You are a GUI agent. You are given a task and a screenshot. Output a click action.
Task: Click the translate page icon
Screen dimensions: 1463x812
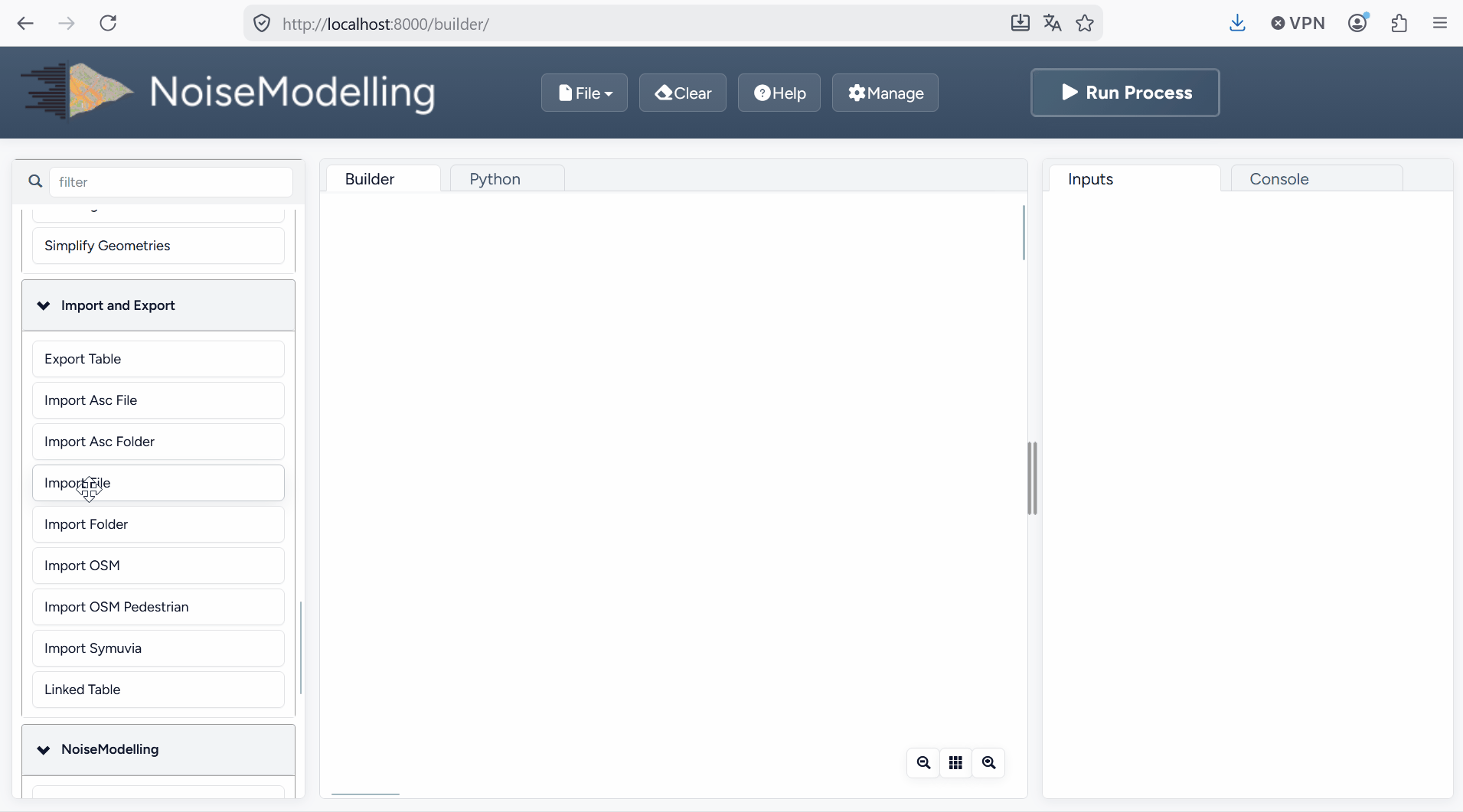1053,23
